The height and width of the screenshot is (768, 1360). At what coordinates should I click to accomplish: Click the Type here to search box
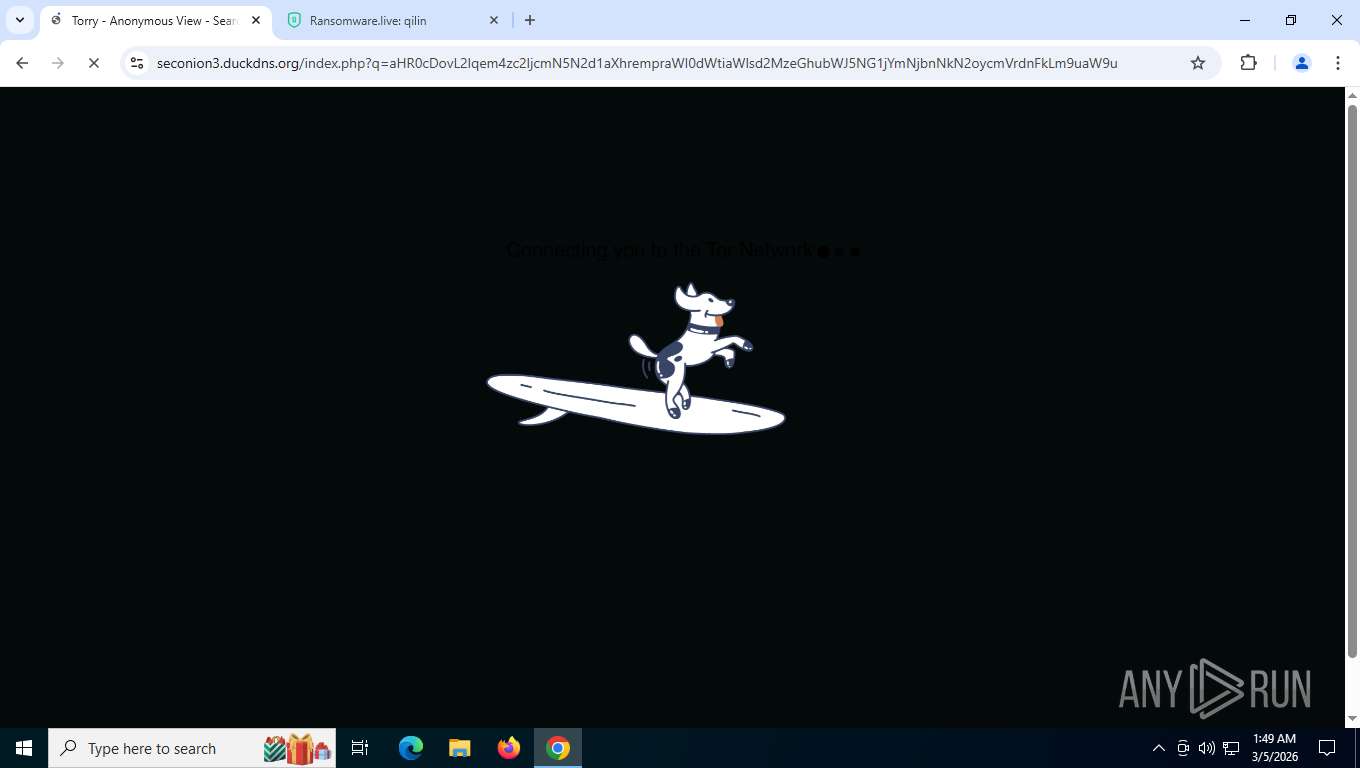click(x=192, y=748)
